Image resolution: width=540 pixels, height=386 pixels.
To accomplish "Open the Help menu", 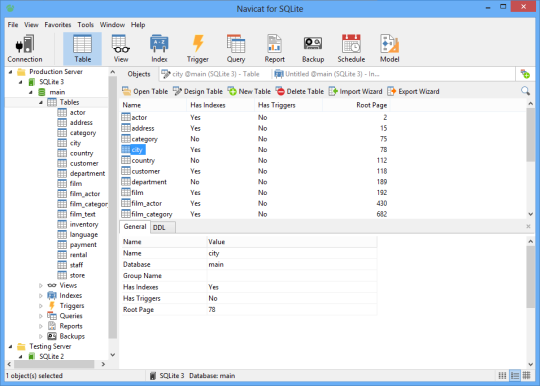I will [x=138, y=25].
